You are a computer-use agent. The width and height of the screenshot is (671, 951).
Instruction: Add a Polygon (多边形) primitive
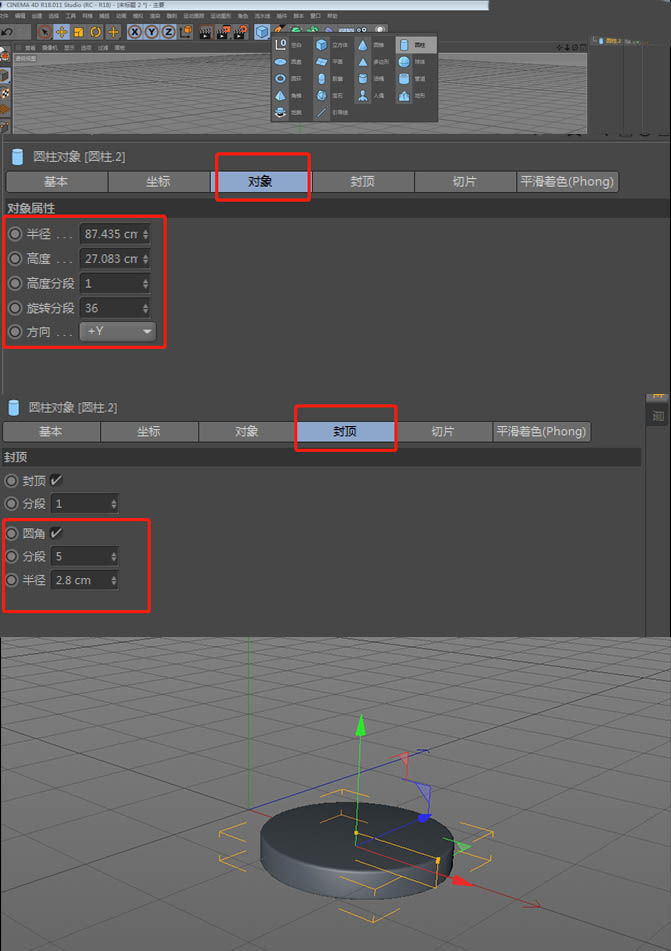point(363,61)
